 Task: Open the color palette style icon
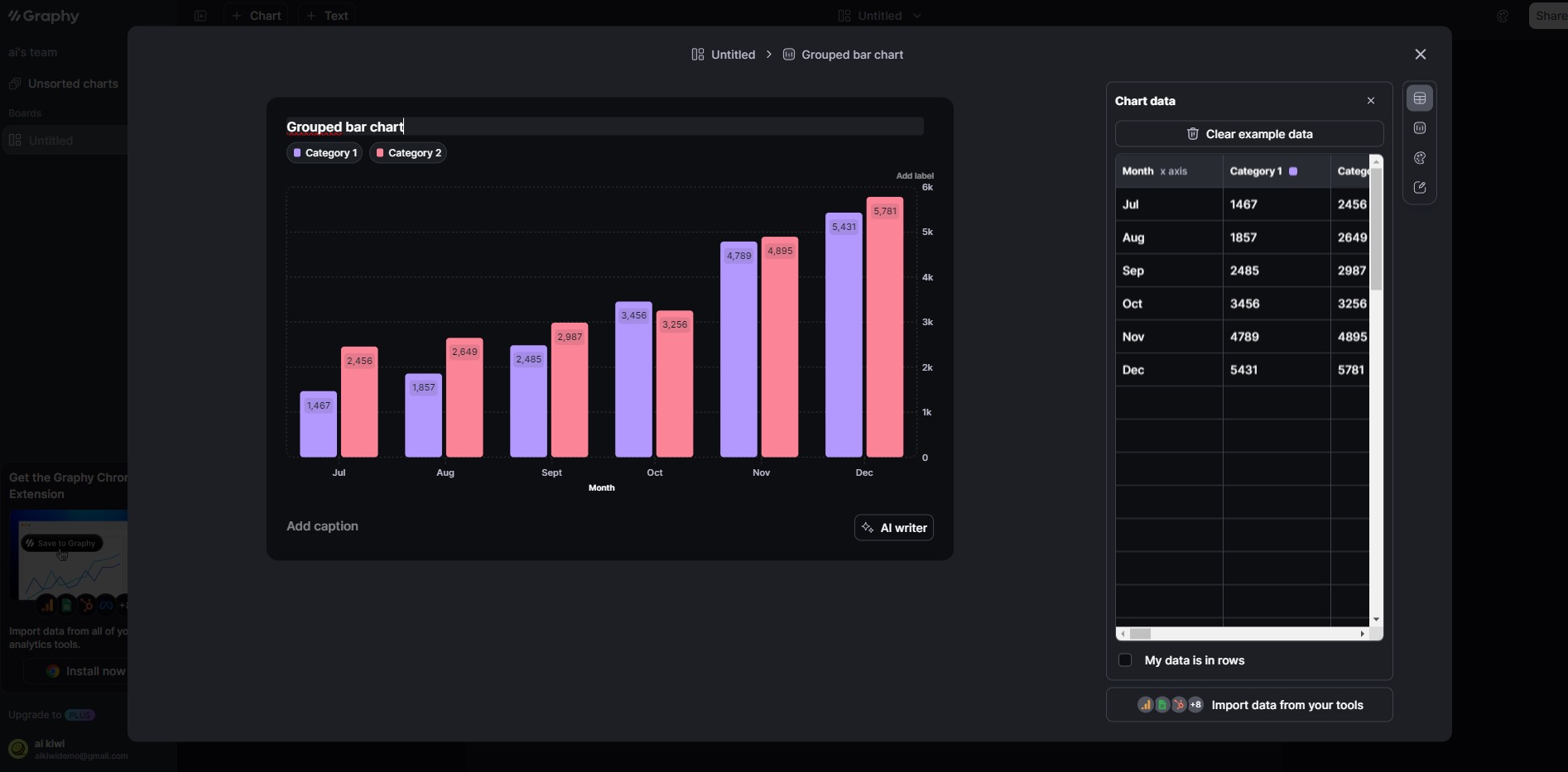1420,158
